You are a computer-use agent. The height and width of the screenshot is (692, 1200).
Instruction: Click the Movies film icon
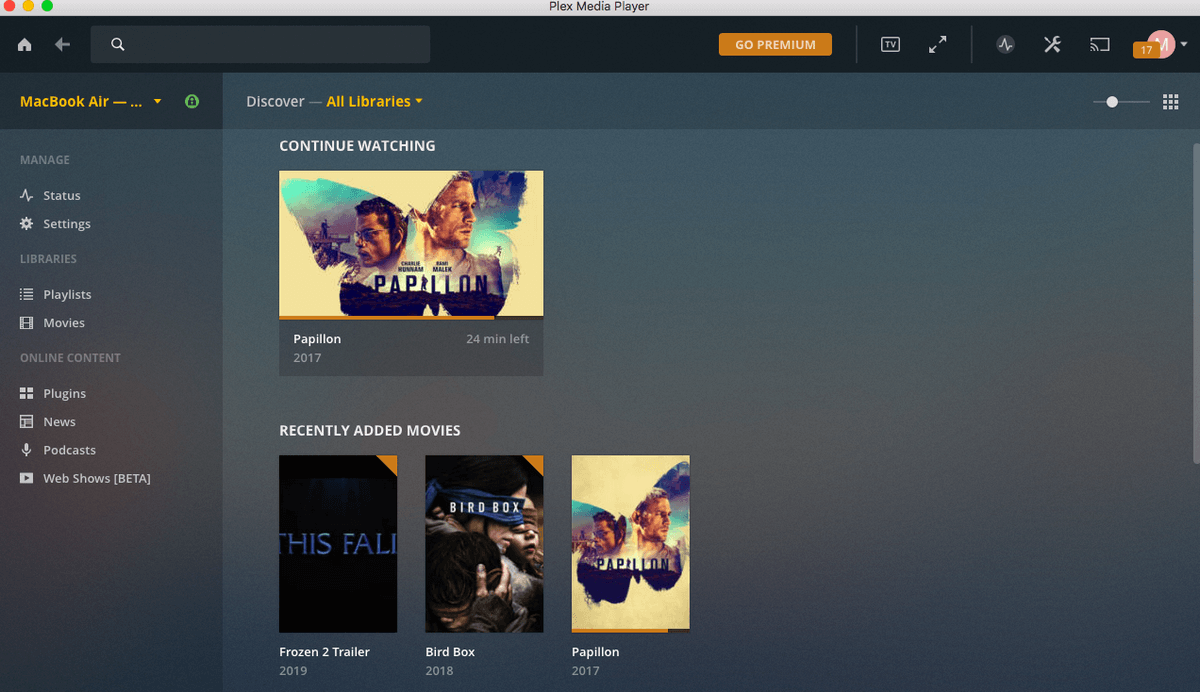point(27,323)
